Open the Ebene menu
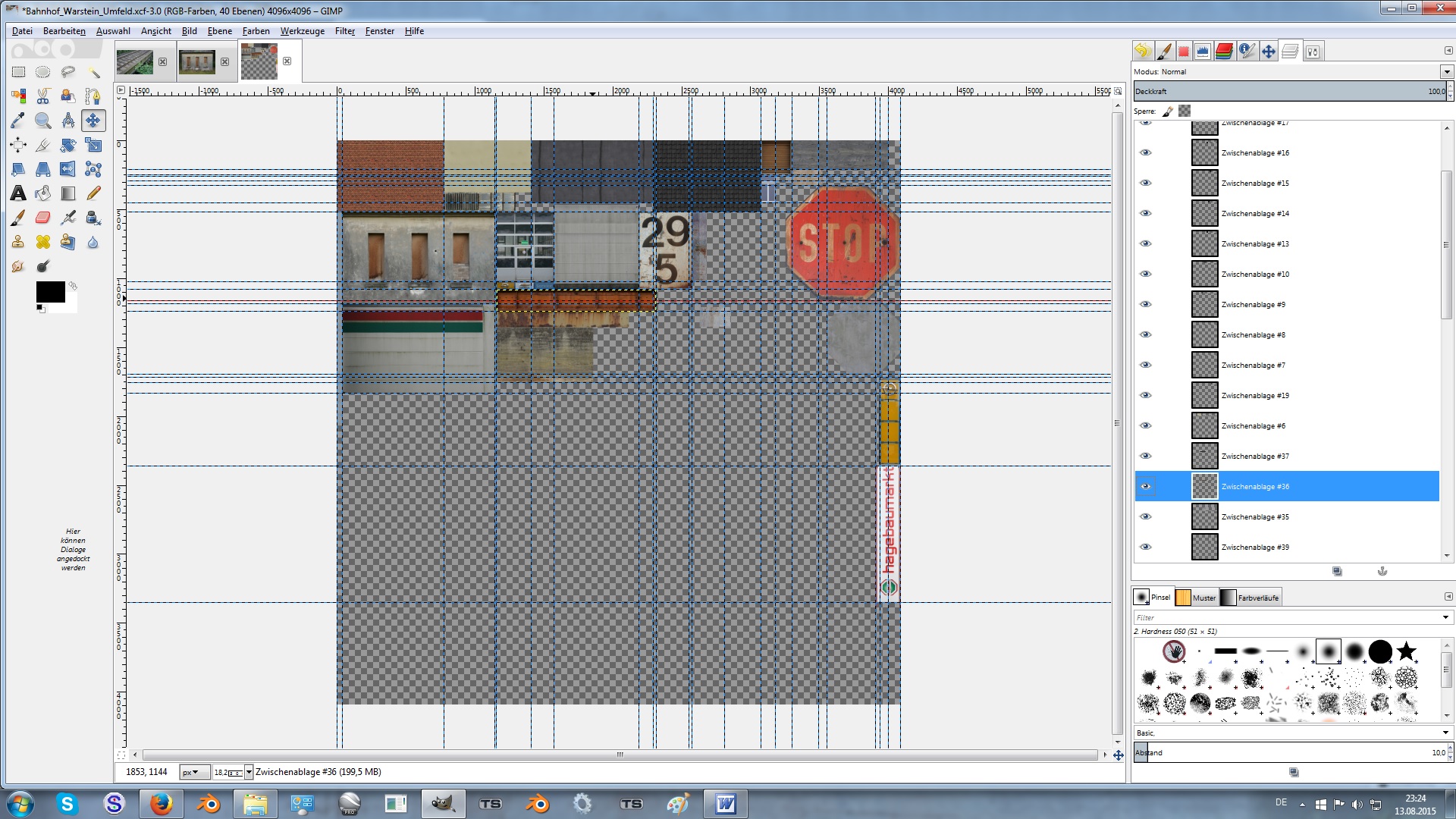Screen dimensions: 1456x819 [x=220, y=31]
